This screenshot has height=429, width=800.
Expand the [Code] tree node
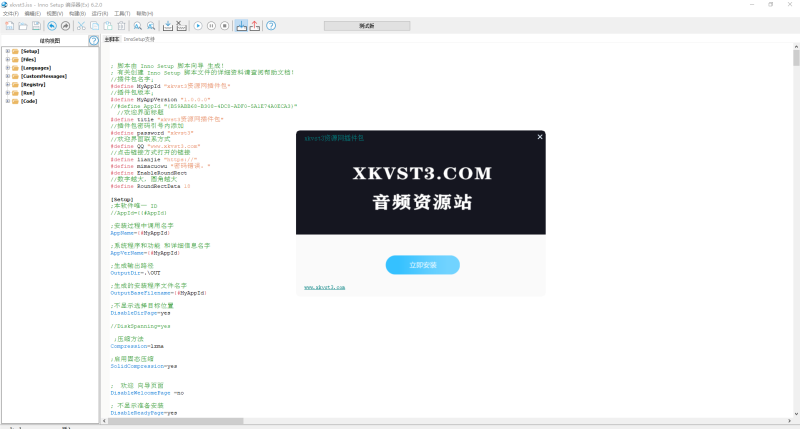point(8,101)
